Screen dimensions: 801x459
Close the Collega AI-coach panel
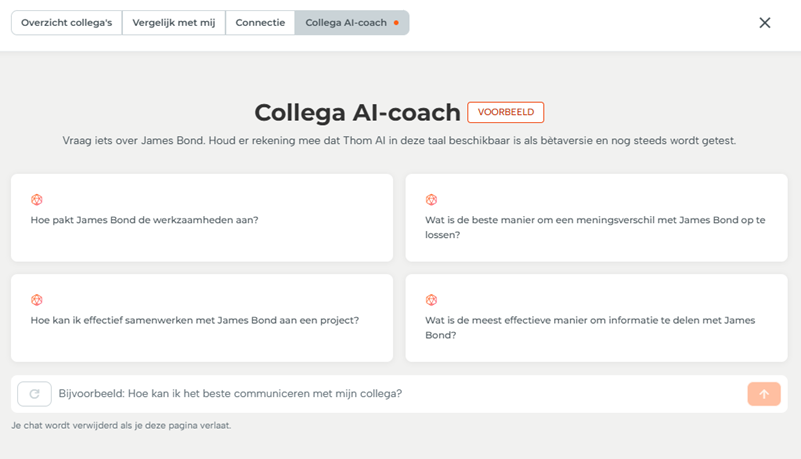765,23
